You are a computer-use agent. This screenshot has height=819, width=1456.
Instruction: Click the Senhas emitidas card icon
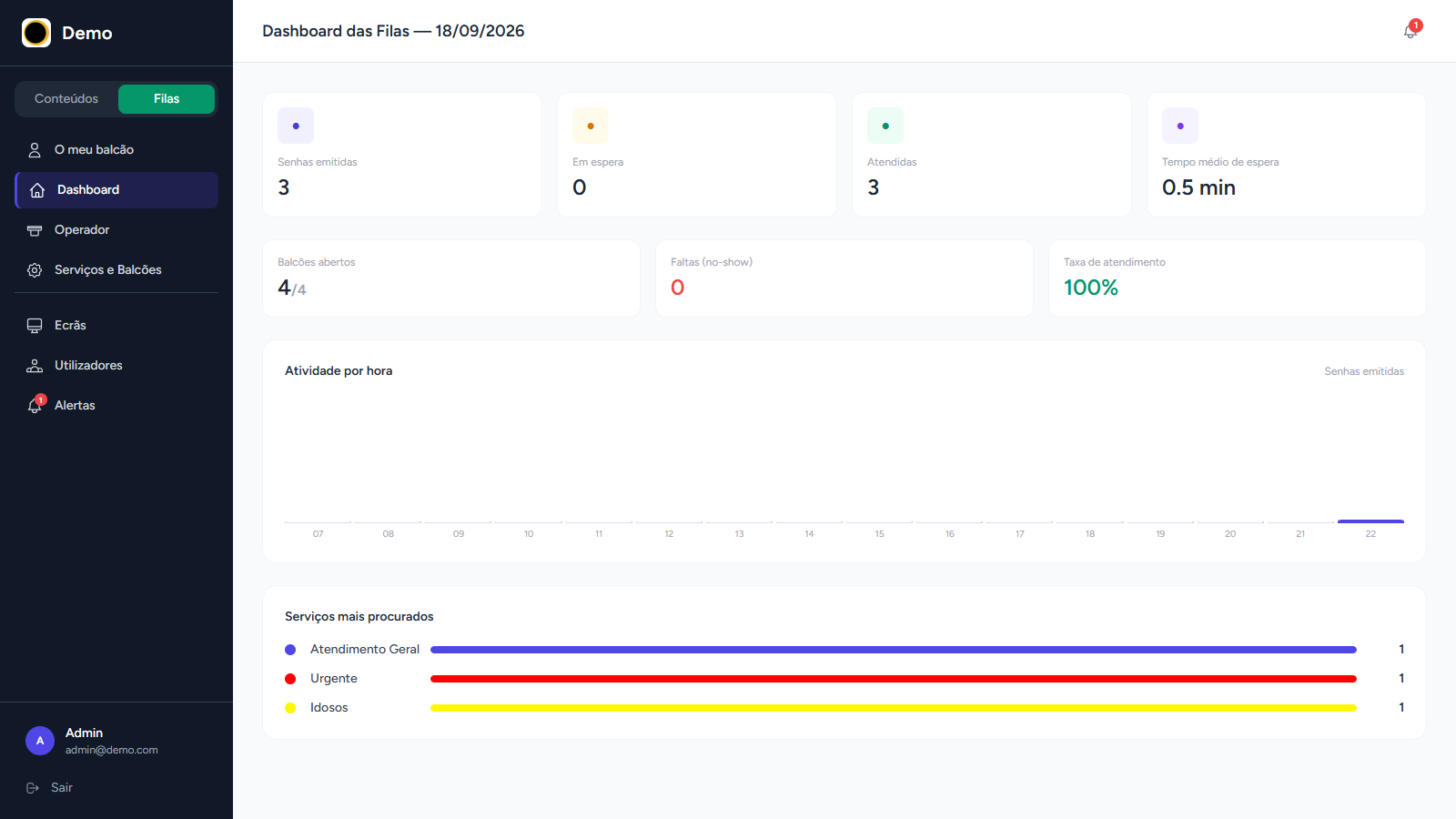pos(296,126)
